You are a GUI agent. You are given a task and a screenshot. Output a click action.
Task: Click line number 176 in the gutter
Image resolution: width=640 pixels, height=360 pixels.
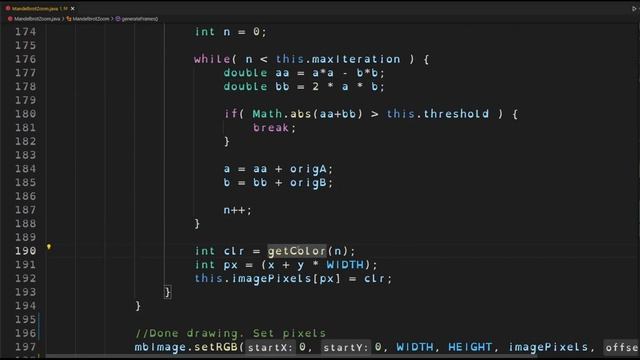coord(25,59)
